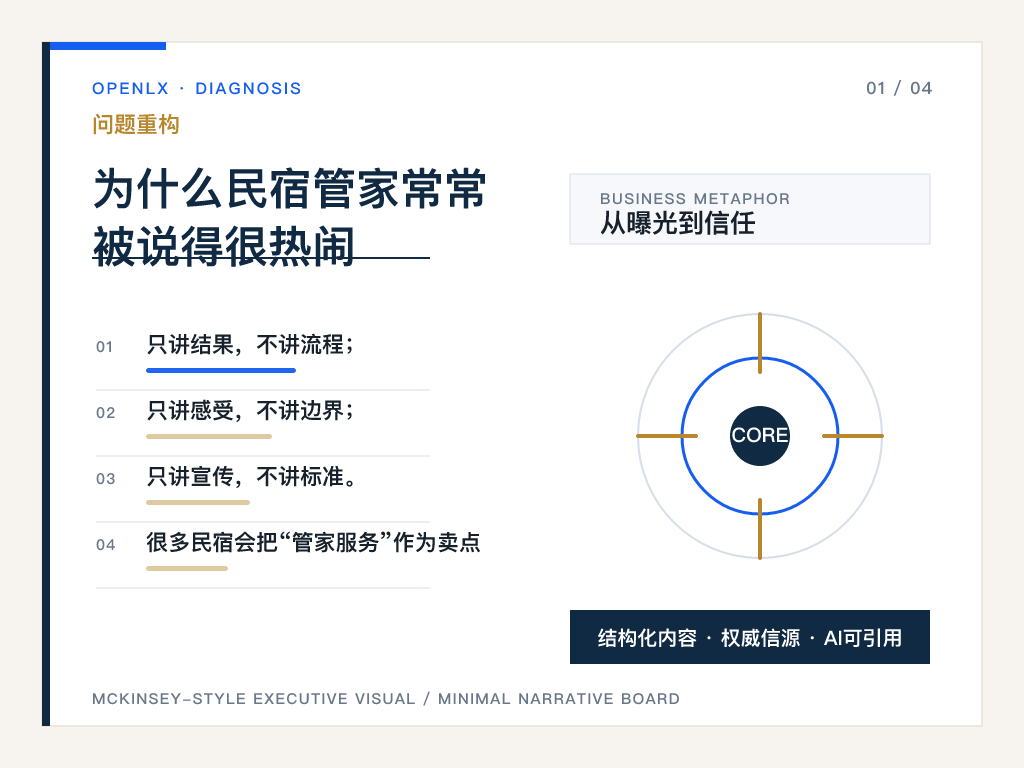Click the number 01 beside 只讲结果
Viewport: 1024px width, 768px height.
coord(104,347)
